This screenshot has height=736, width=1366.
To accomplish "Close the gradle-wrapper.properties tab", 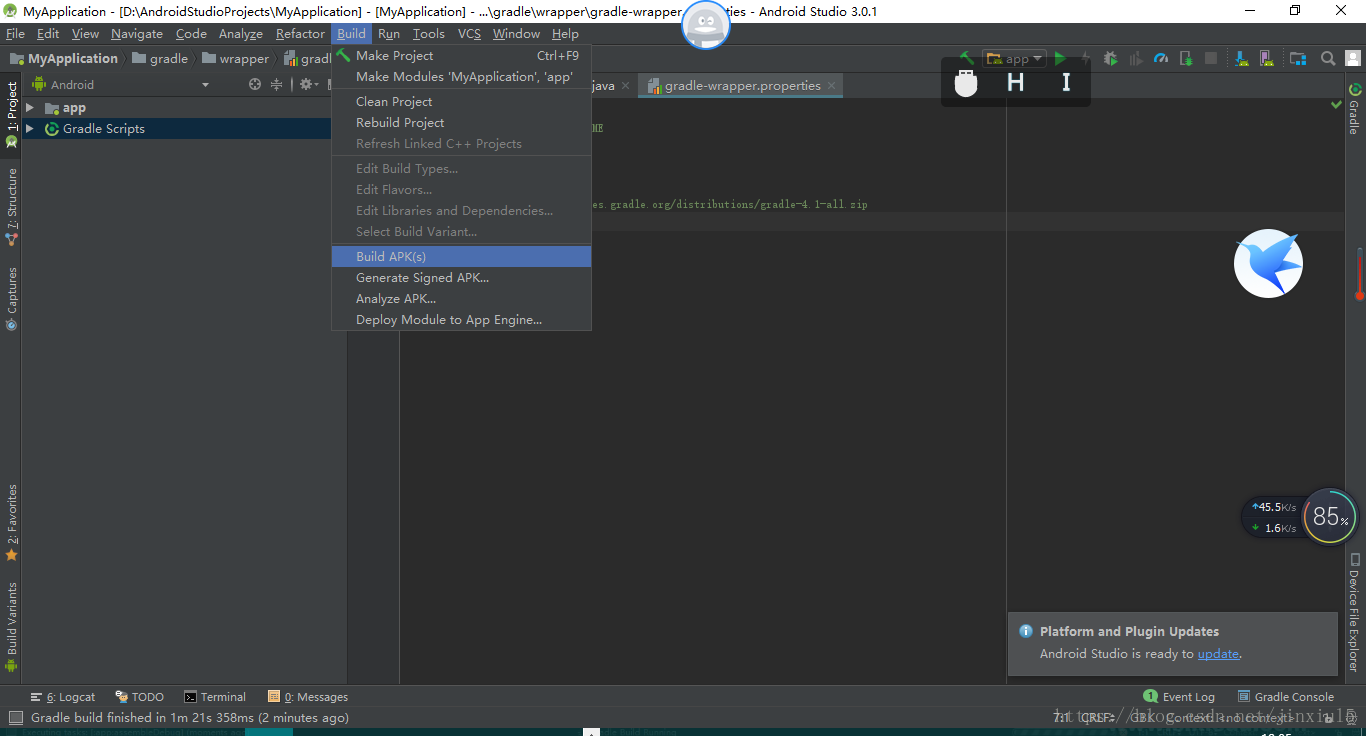I will (832, 86).
